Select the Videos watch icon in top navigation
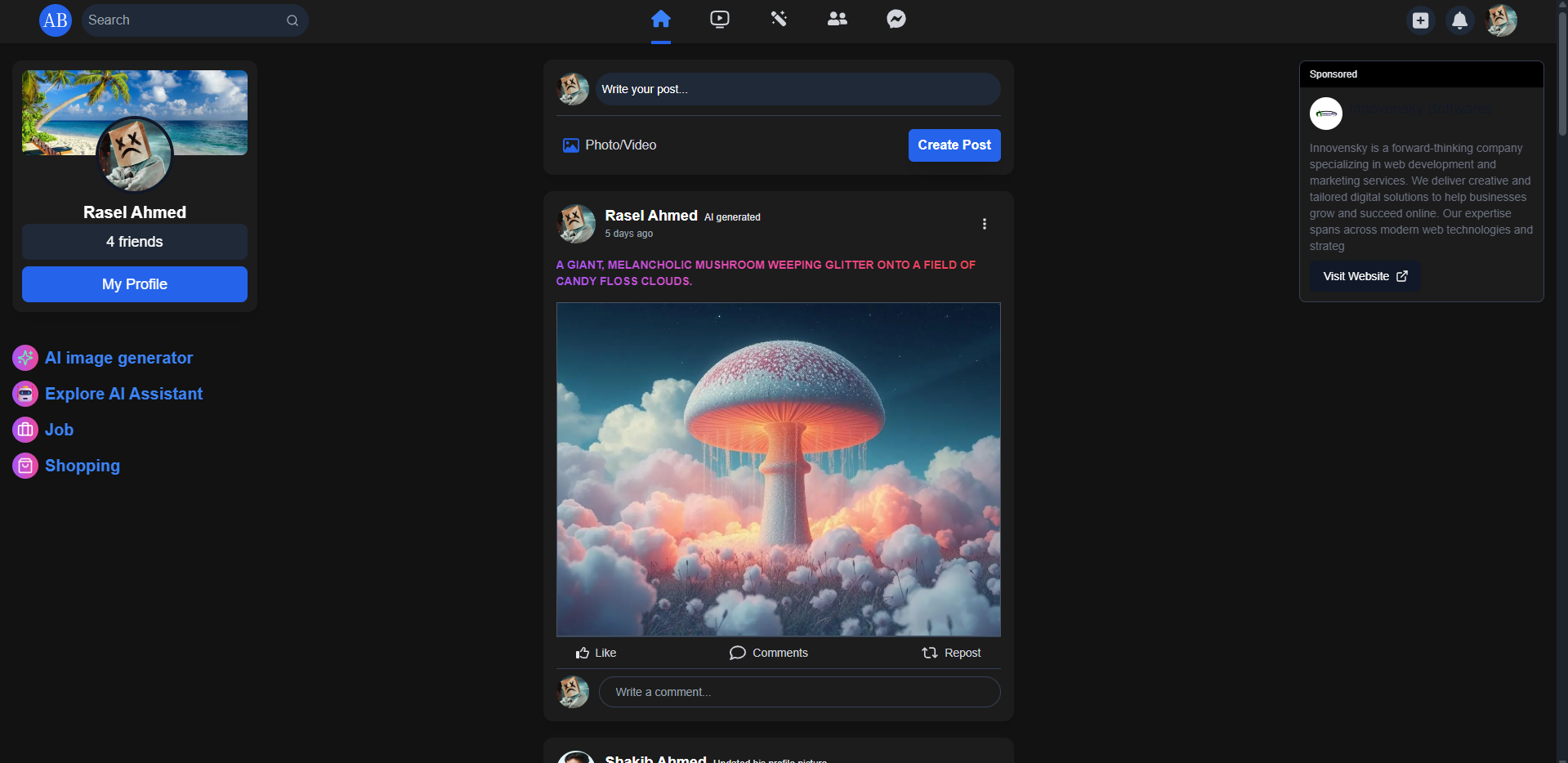Viewport: 1568px width, 763px height. click(x=719, y=19)
